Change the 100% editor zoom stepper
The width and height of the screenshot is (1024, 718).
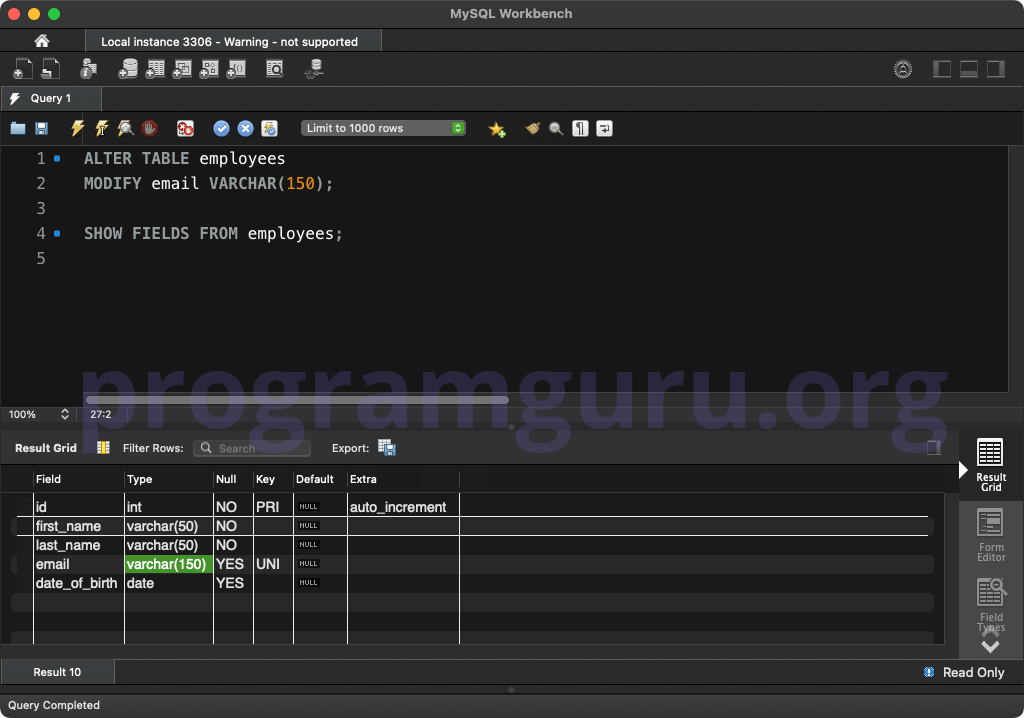[65, 414]
